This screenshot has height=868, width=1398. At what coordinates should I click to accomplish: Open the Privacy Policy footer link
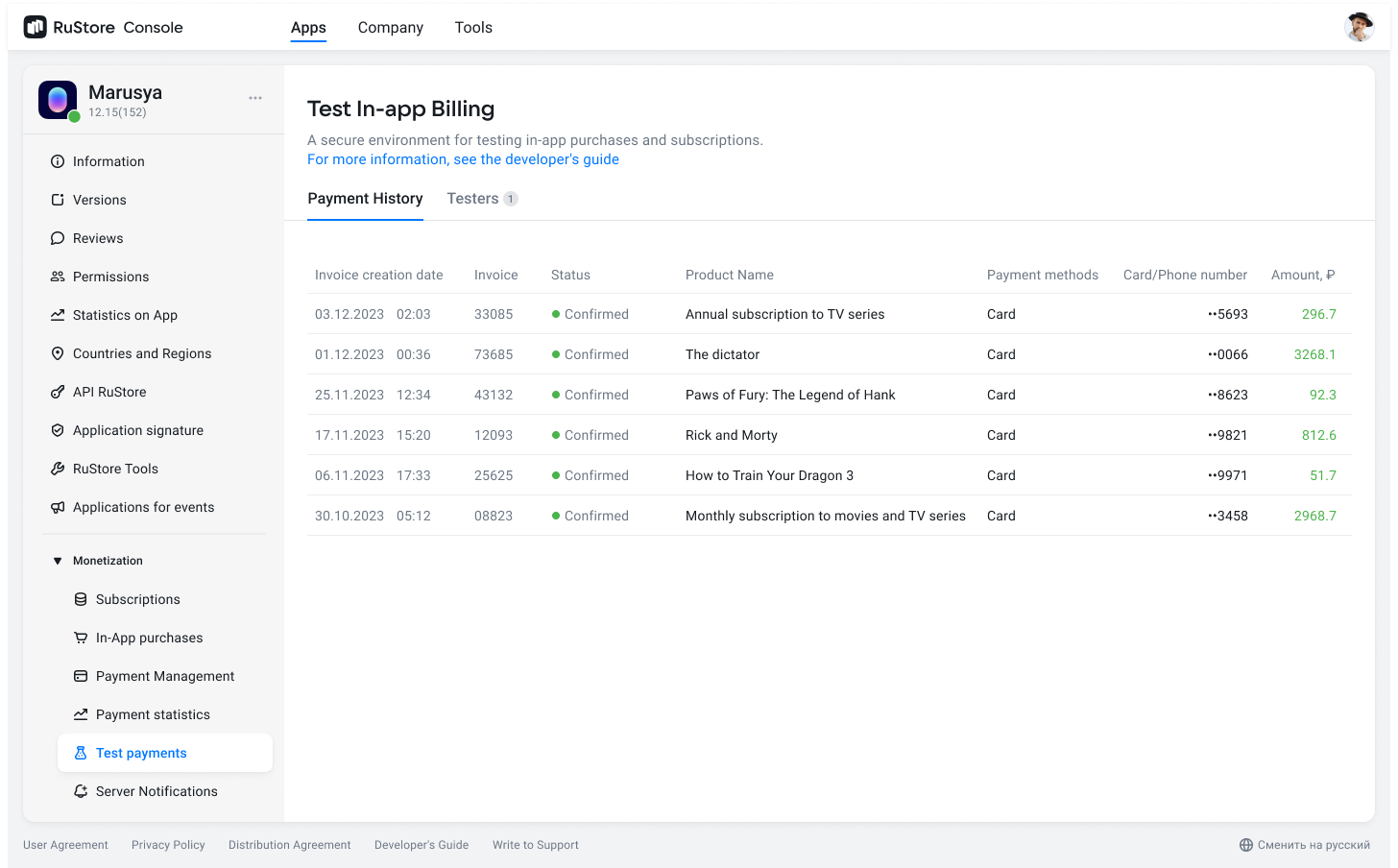pyautogui.click(x=168, y=845)
